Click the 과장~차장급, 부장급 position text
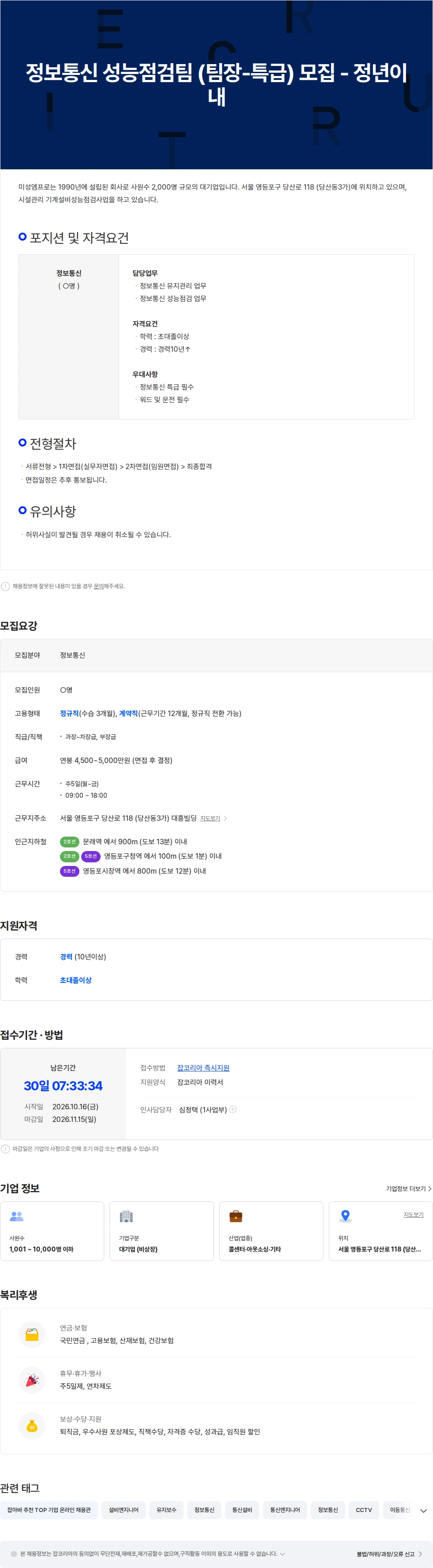Viewport: 433px width, 1568px height. click(x=91, y=737)
